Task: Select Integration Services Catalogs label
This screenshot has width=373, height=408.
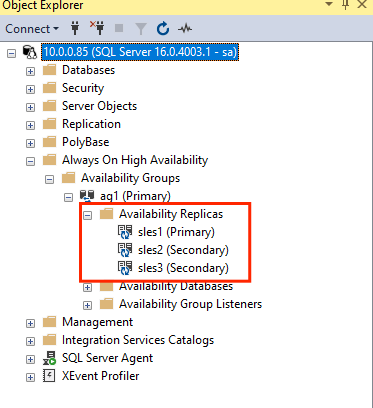Action: click(x=138, y=340)
